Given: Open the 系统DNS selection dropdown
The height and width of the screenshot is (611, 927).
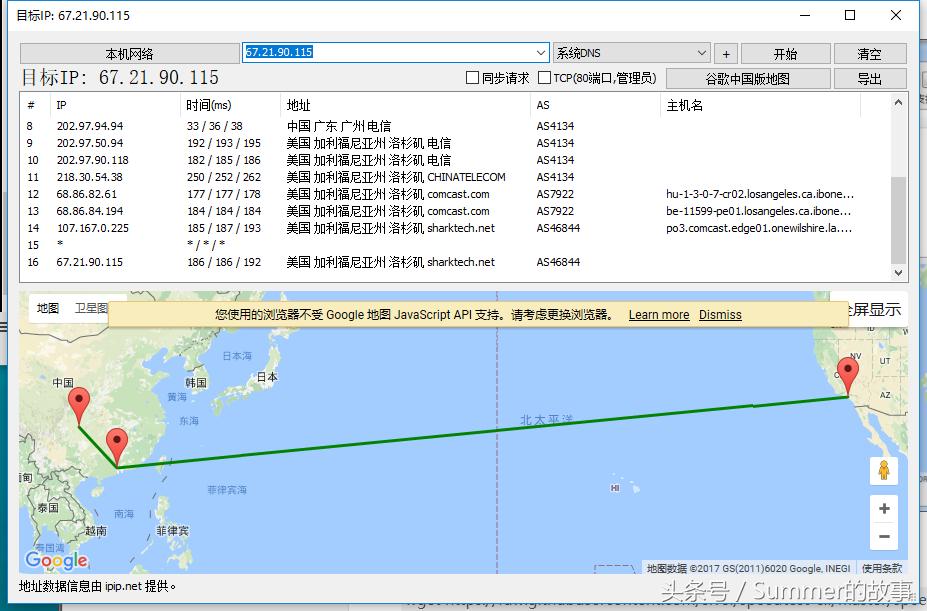Looking at the screenshot, I should tap(704, 52).
